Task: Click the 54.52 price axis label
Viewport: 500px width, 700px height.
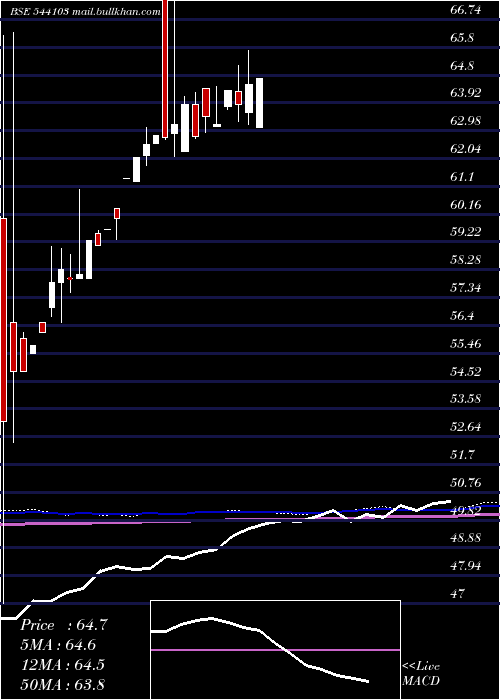Action: pyautogui.click(x=466, y=371)
